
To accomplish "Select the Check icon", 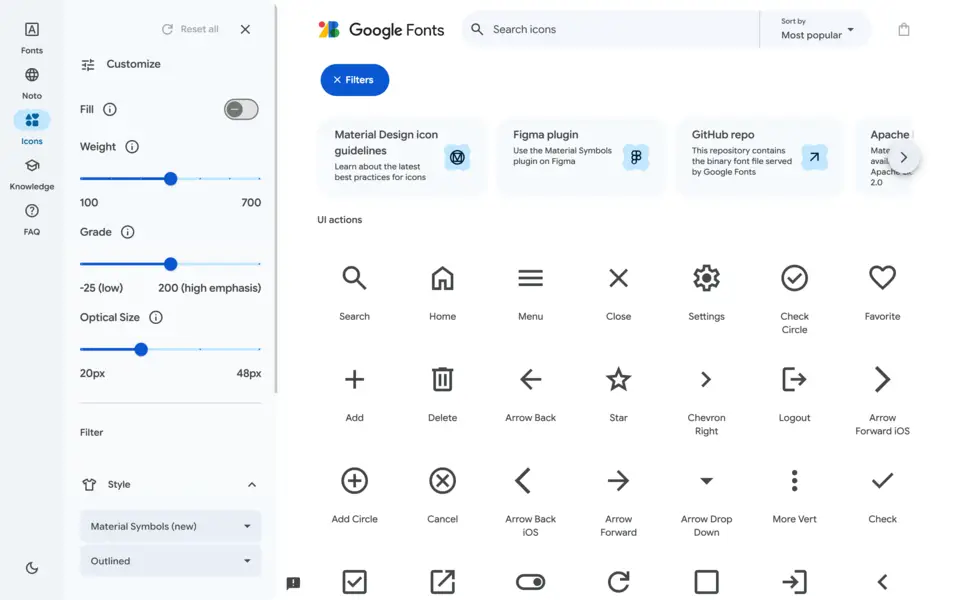I will point(882,481).
